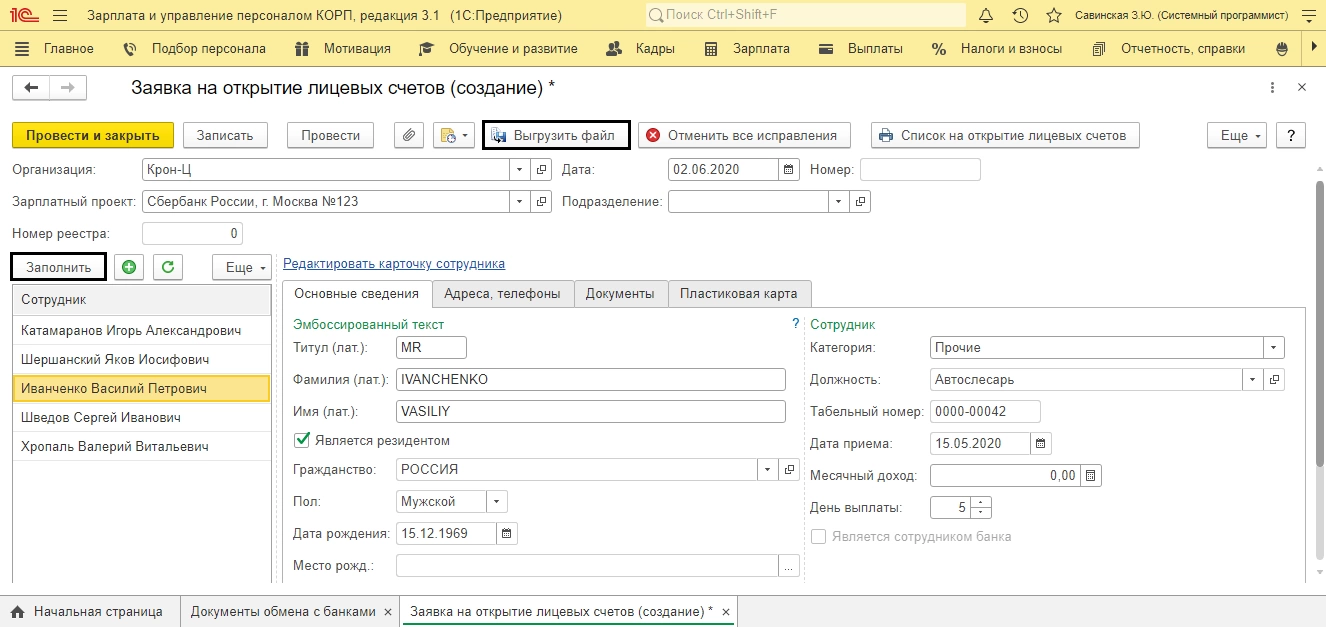Open the history clock icon
The image size is (1326, 627).
coord(1020,16)
